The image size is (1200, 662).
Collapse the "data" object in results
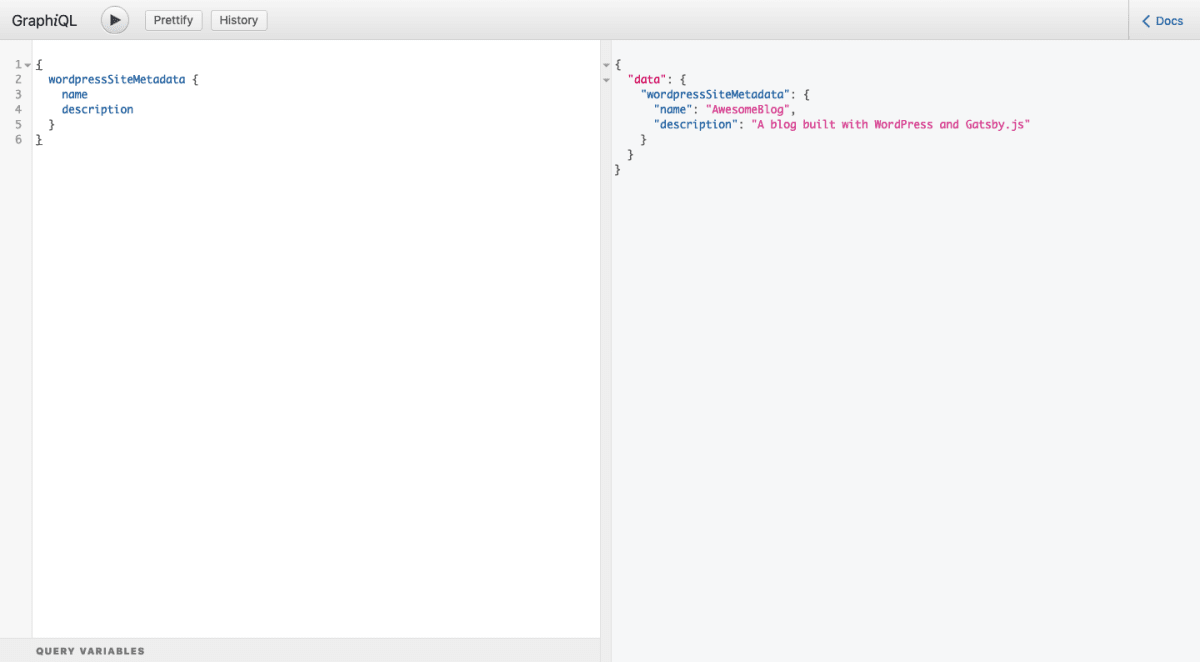pyautogui.click(x=606, y=80)
